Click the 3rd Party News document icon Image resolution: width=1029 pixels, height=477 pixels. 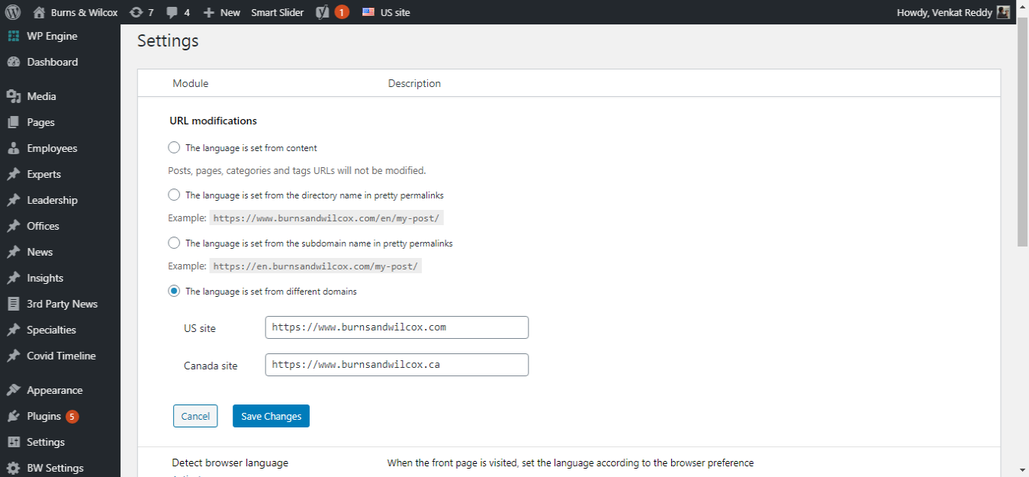(x=13, y=304)
